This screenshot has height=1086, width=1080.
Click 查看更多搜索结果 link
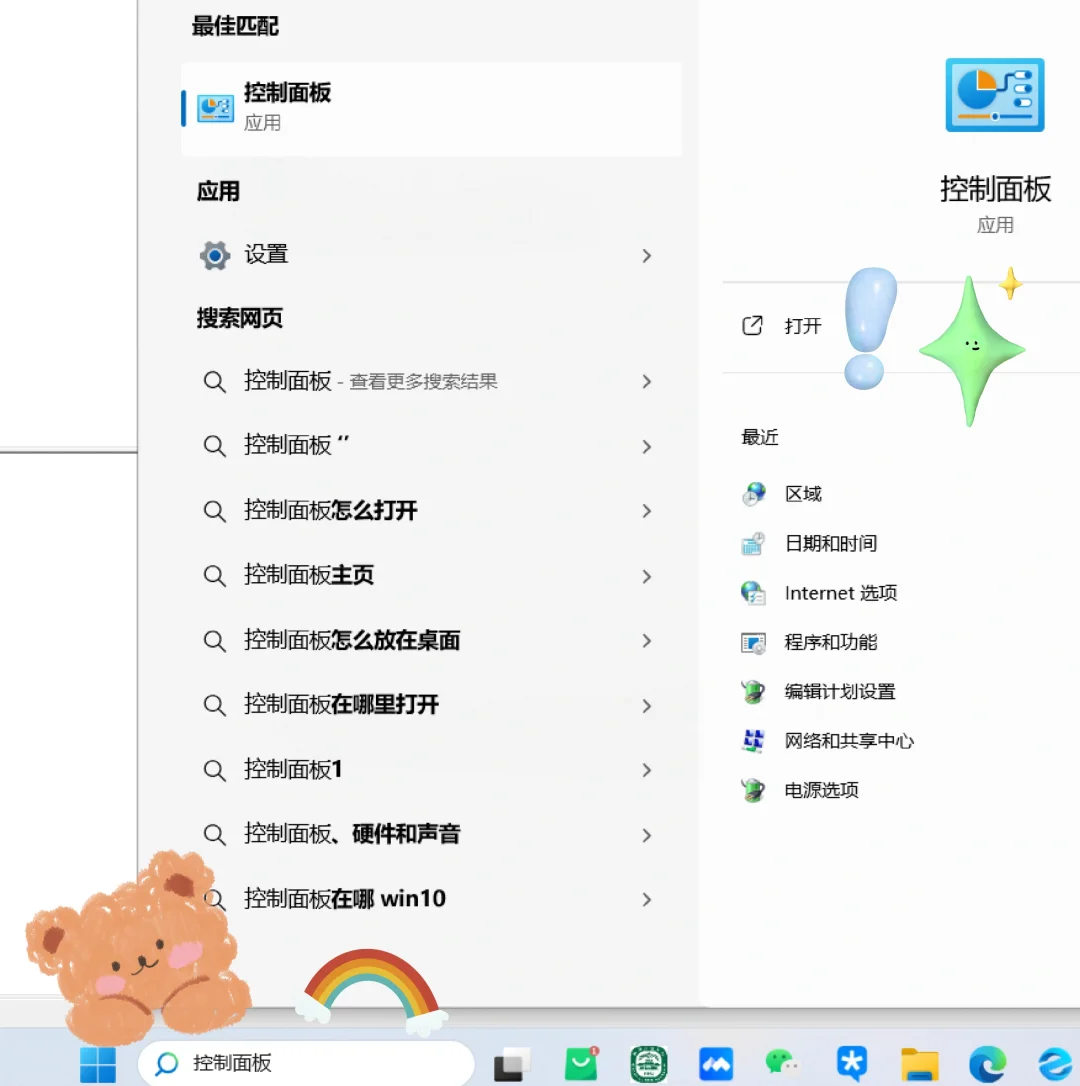coord(422,382)
